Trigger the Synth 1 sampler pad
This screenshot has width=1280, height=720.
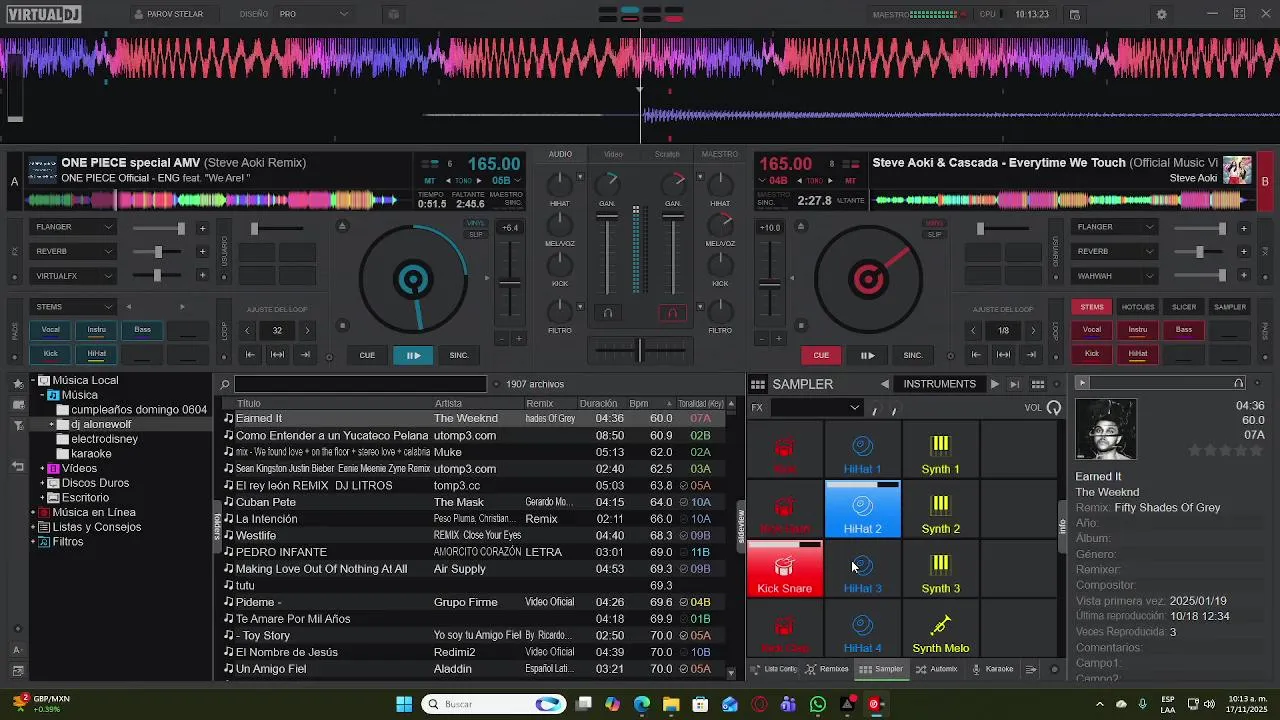click(x=940, y=451)
